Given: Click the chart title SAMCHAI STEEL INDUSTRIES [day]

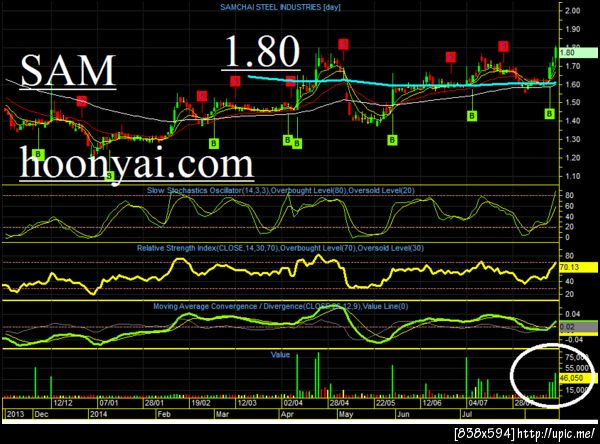Looking at the screenshot, I should [x=280, y=7].
